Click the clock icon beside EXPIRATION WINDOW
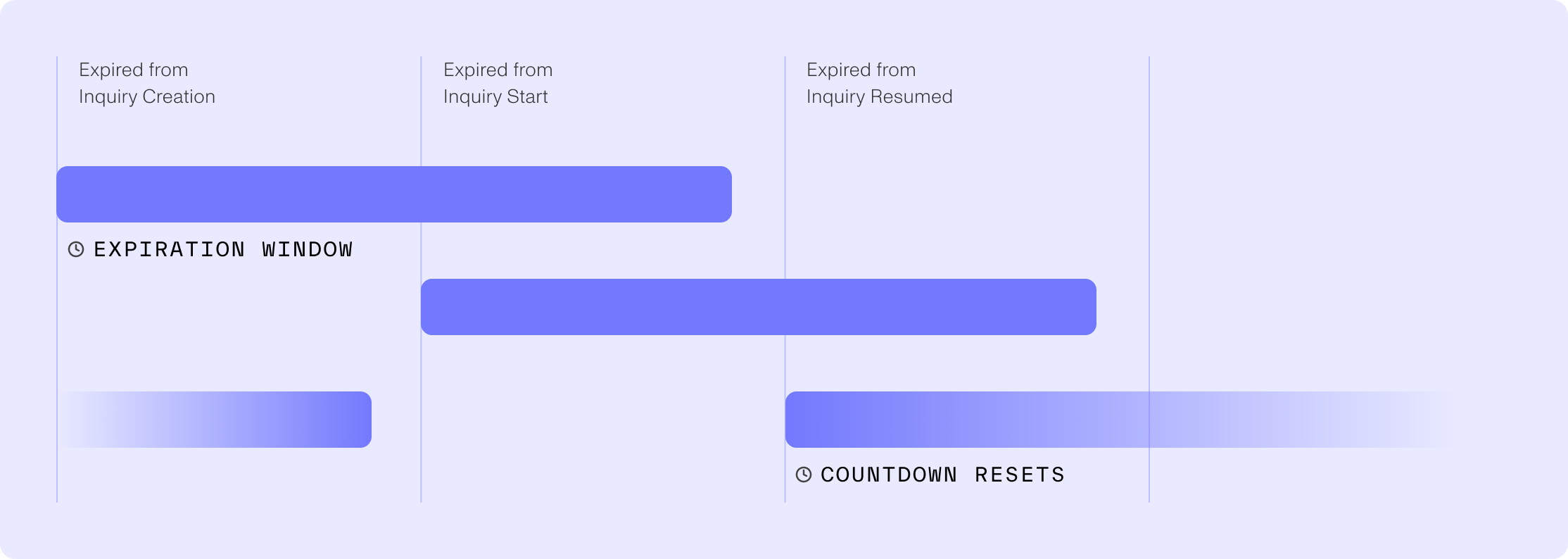 click(76, 249)
